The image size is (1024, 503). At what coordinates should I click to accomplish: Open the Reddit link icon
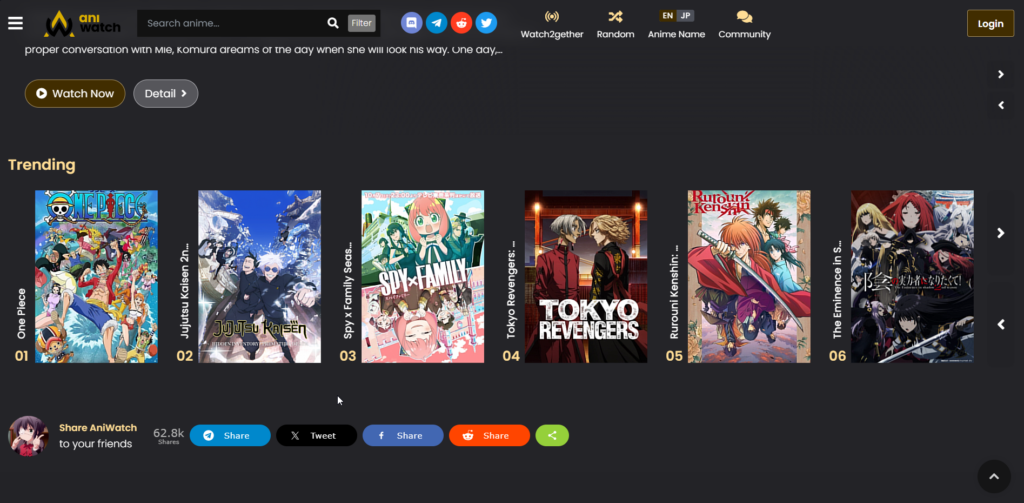pyautogui.click(x=461, y=23)
